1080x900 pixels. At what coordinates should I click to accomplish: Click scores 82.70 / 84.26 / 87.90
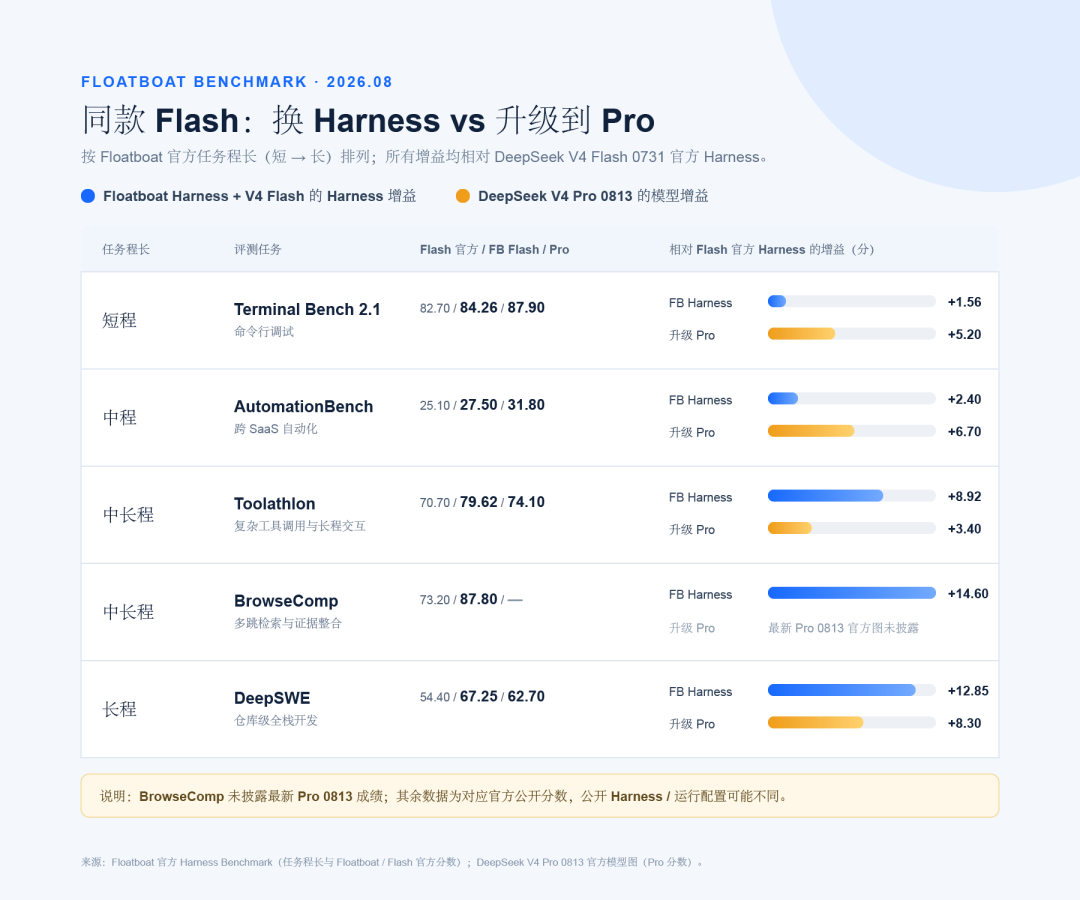[482, 308]
